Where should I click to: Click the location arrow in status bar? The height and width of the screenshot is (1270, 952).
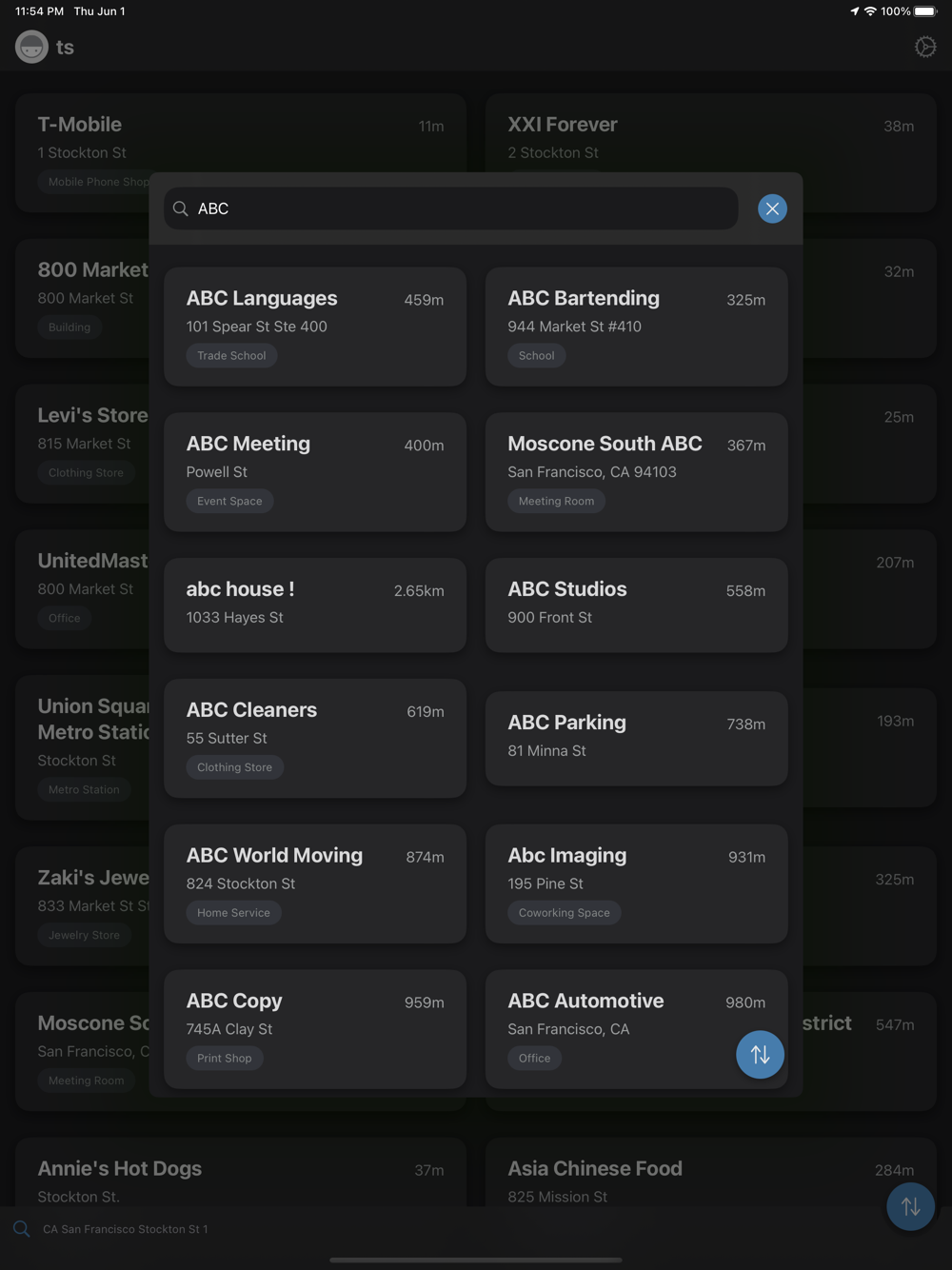854,11
